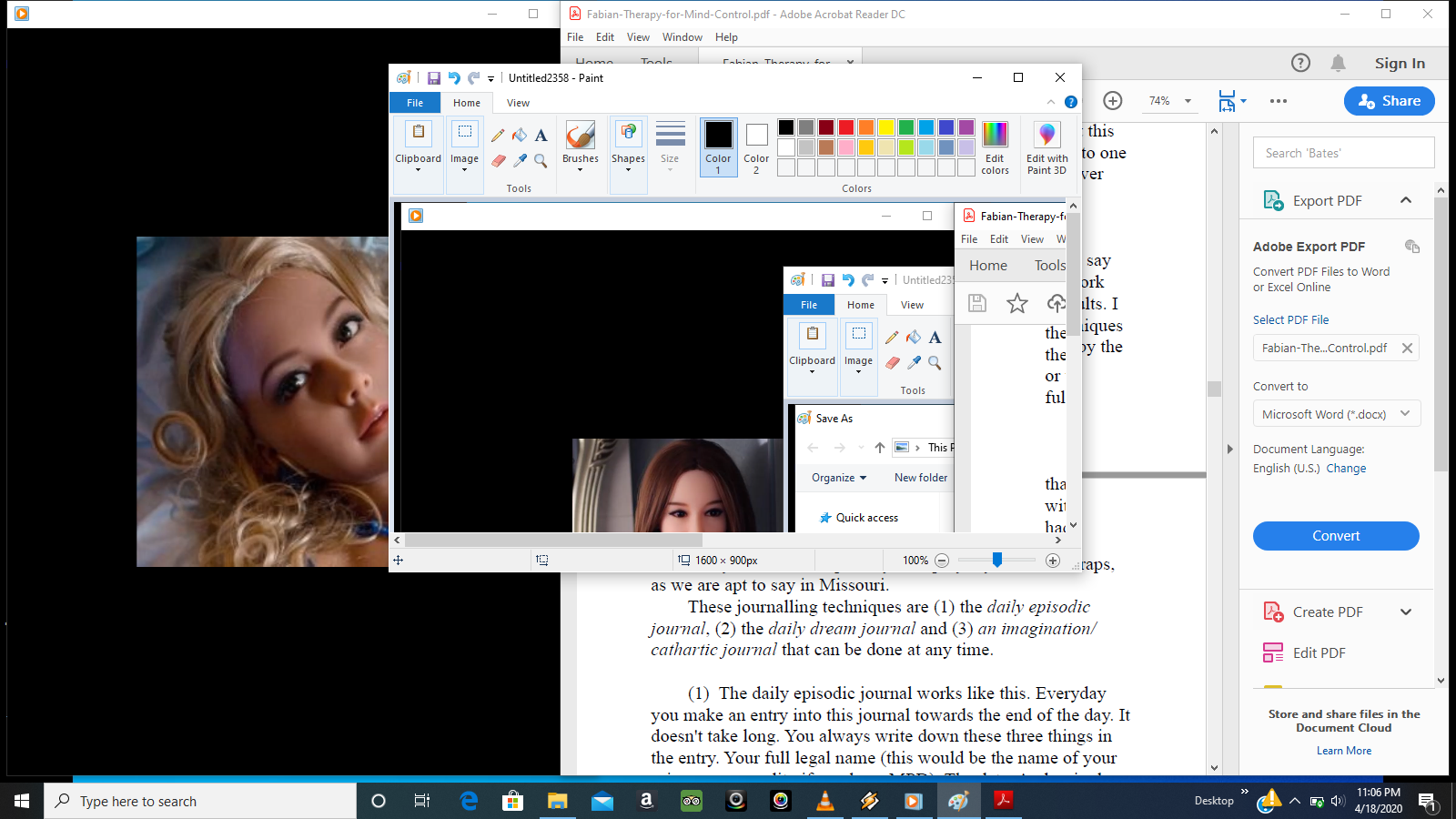Click the Redo arrow in Paint title bar
The width and height of the screenshot is (1456, 819).
click(x=473, y=78)
